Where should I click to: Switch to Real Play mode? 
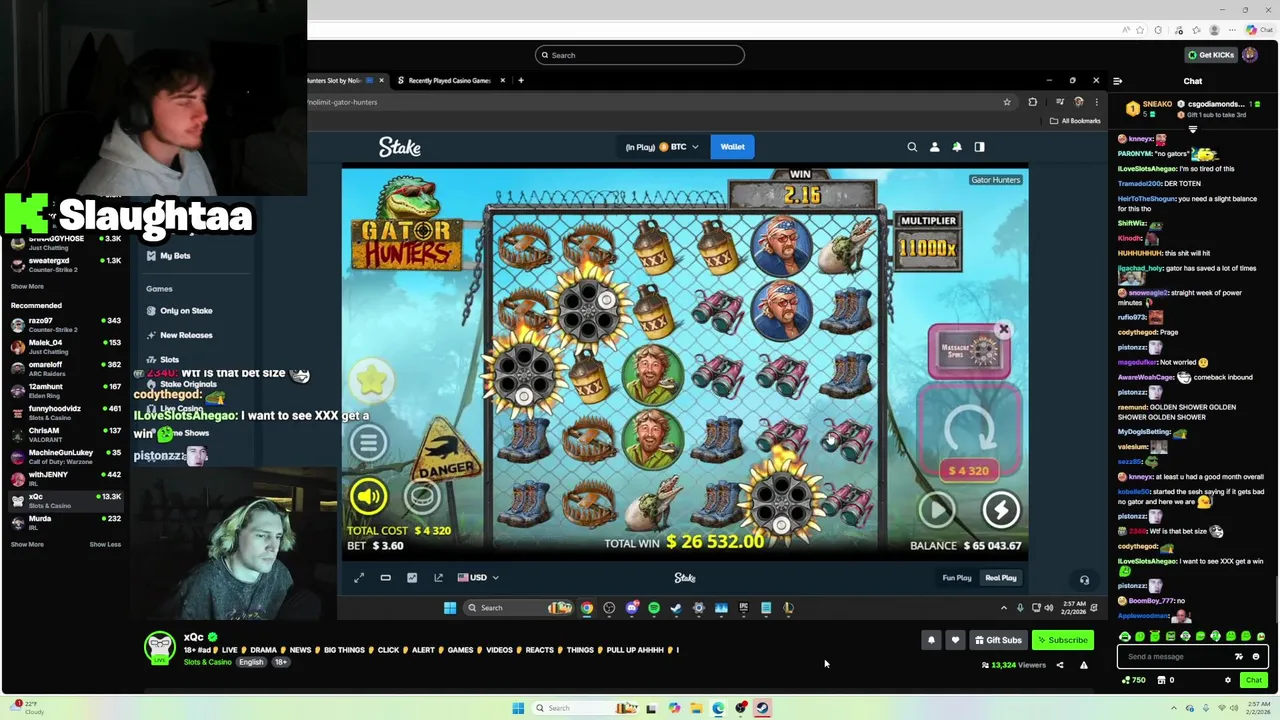click(1001, 577)
